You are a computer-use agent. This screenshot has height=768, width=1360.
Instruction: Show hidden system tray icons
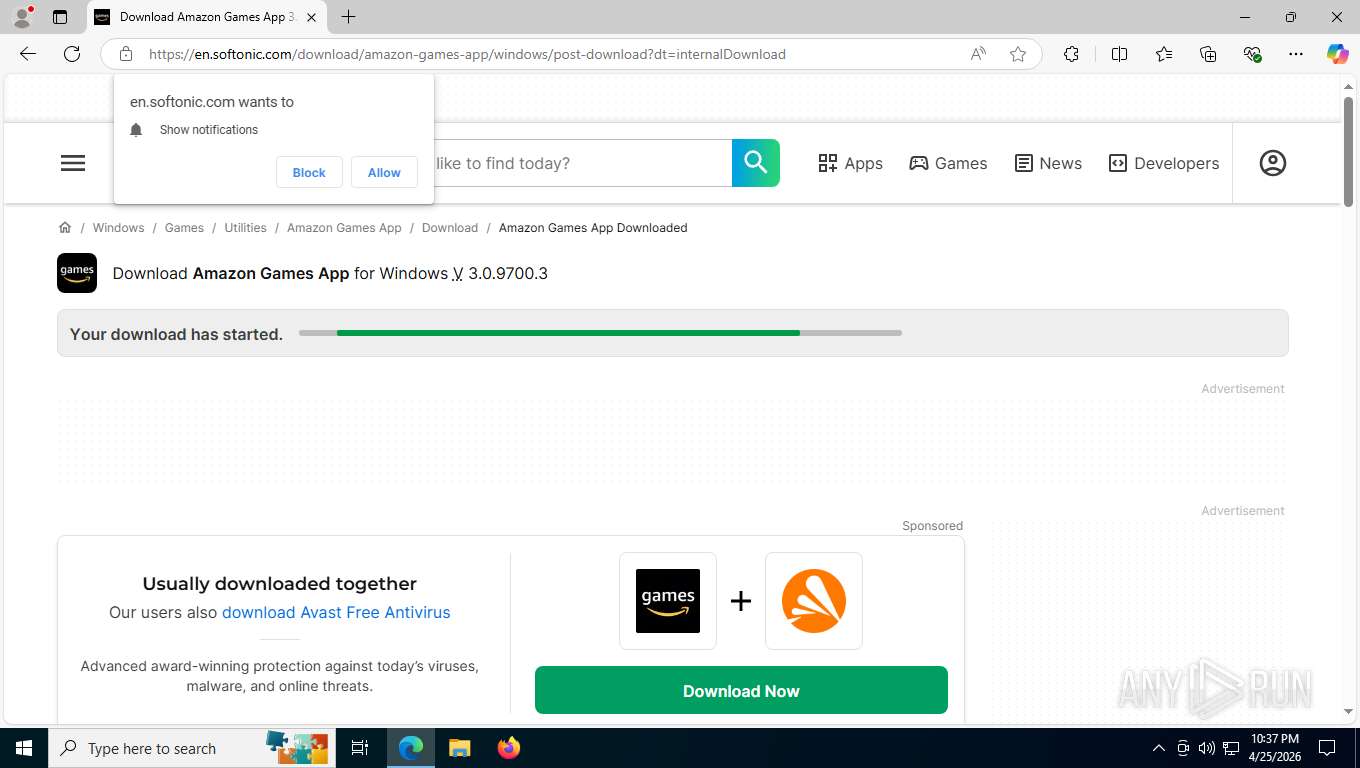[x=1159, y=748]
